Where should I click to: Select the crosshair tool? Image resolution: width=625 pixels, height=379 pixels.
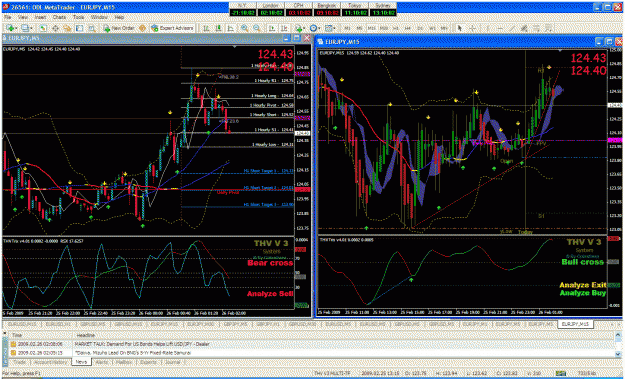coord(472,28)
